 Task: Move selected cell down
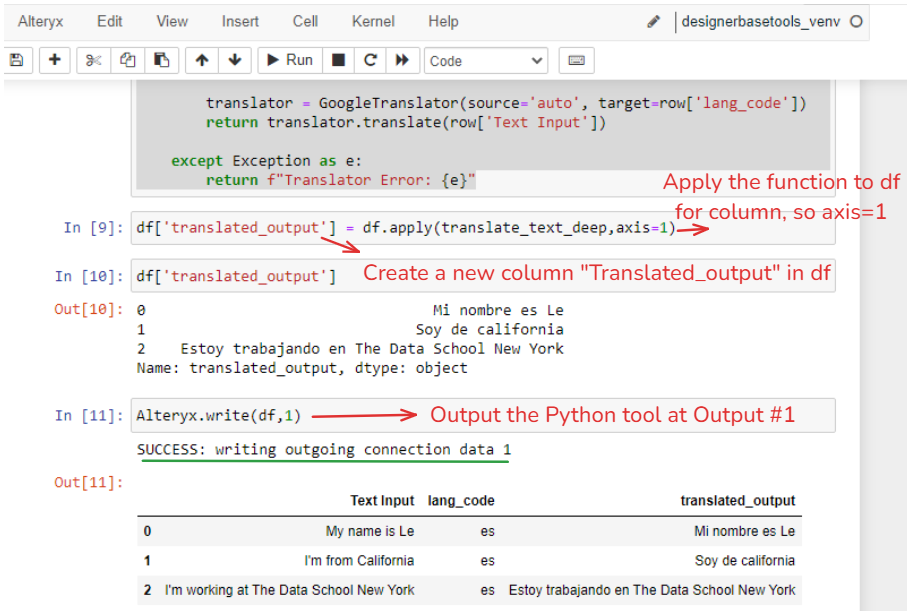click(234, 60)
